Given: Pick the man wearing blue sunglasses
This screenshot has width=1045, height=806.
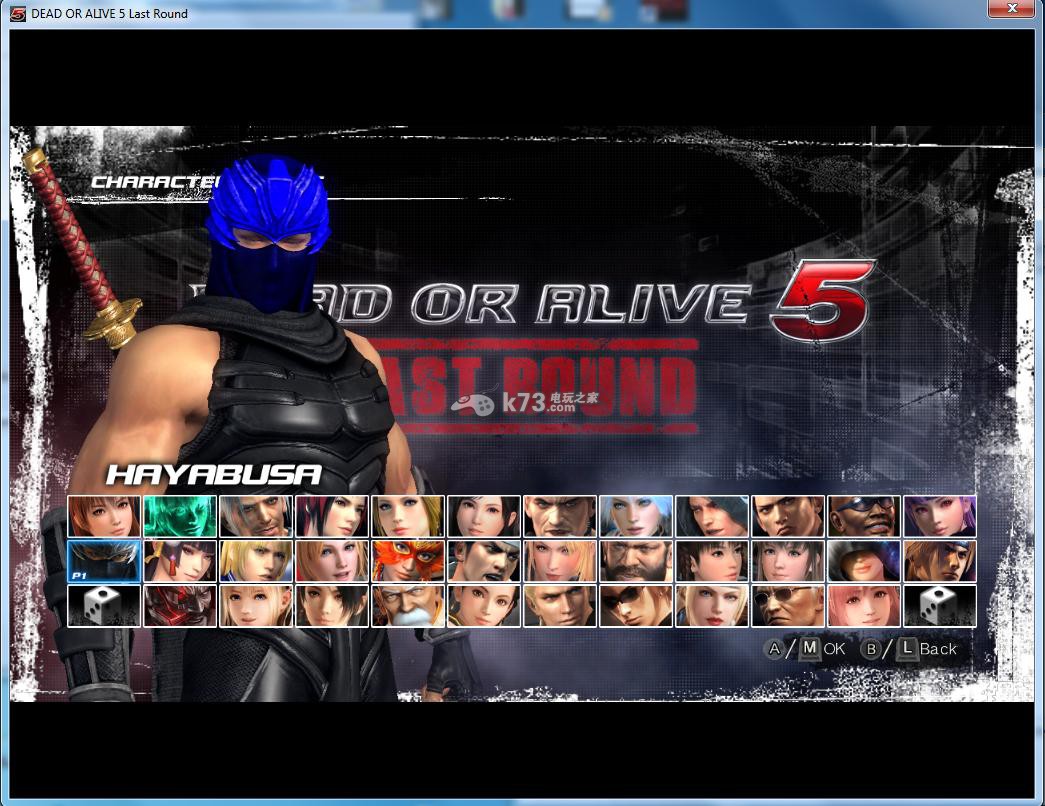Looking at the screenshot, I should [x=864, y=516].
